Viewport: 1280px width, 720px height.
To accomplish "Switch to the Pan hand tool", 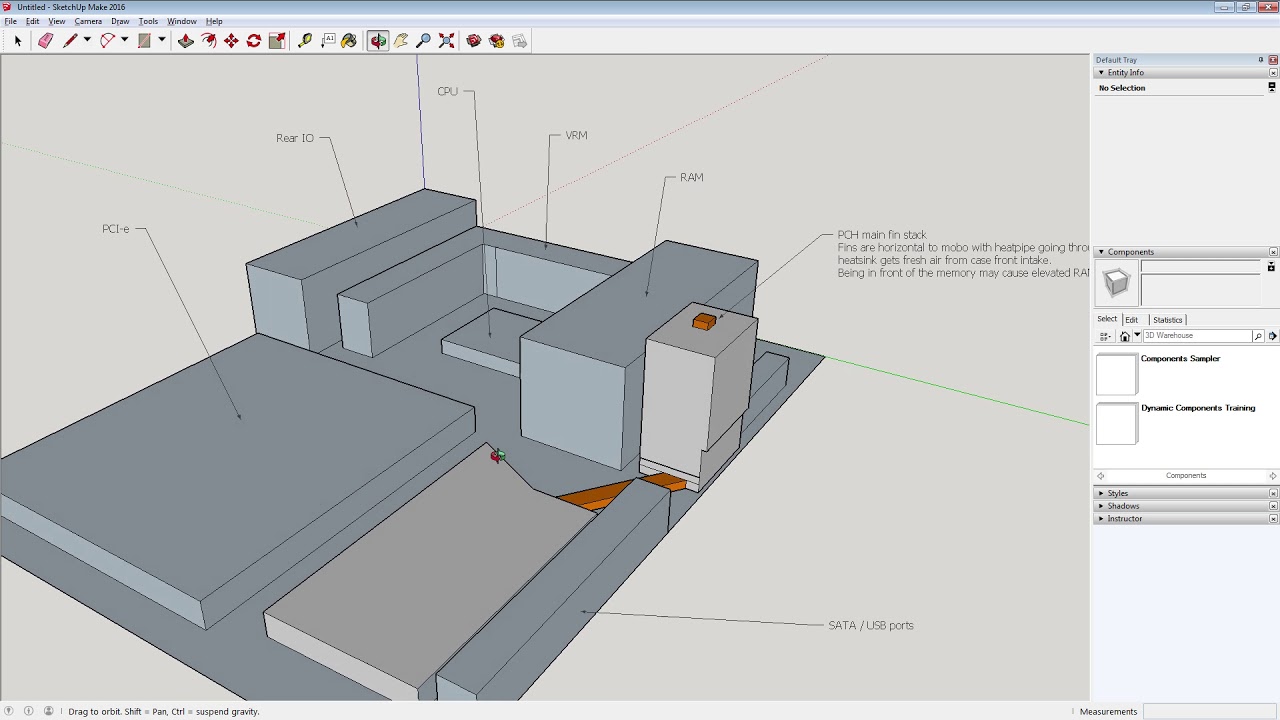I will click(401, 41).
